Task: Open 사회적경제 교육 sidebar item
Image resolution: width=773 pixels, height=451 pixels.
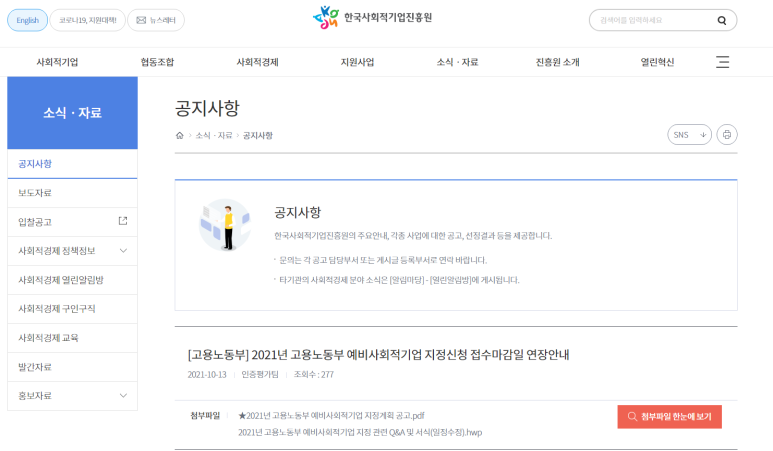Action: point(72,338)
